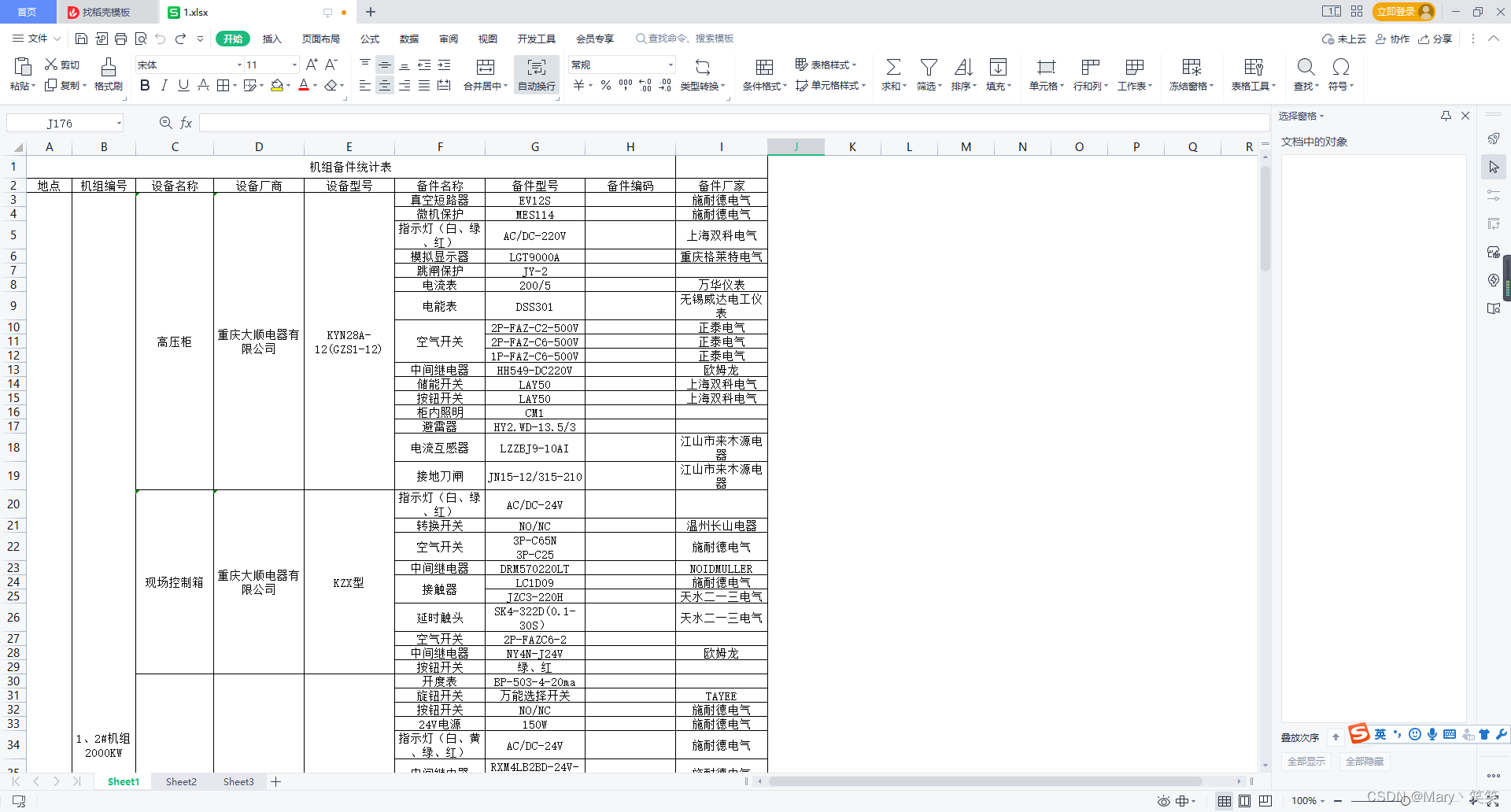Toggle italic formatting

tap(164, 85)
